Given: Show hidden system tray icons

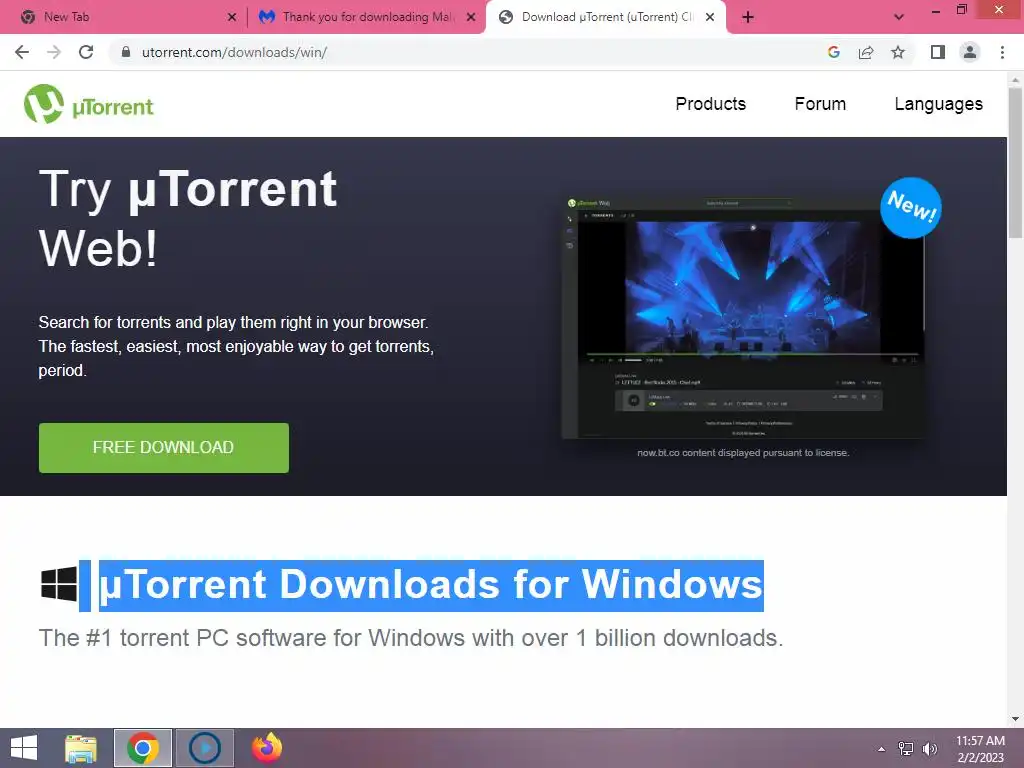Looking at the screenshot, I should 882,749.
